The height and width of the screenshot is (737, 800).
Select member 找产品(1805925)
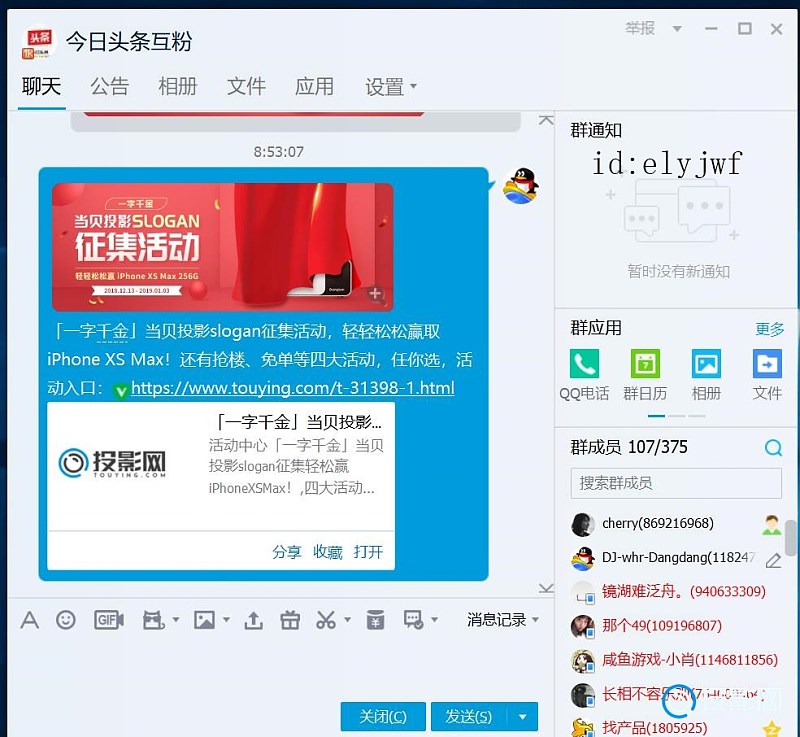676,728
